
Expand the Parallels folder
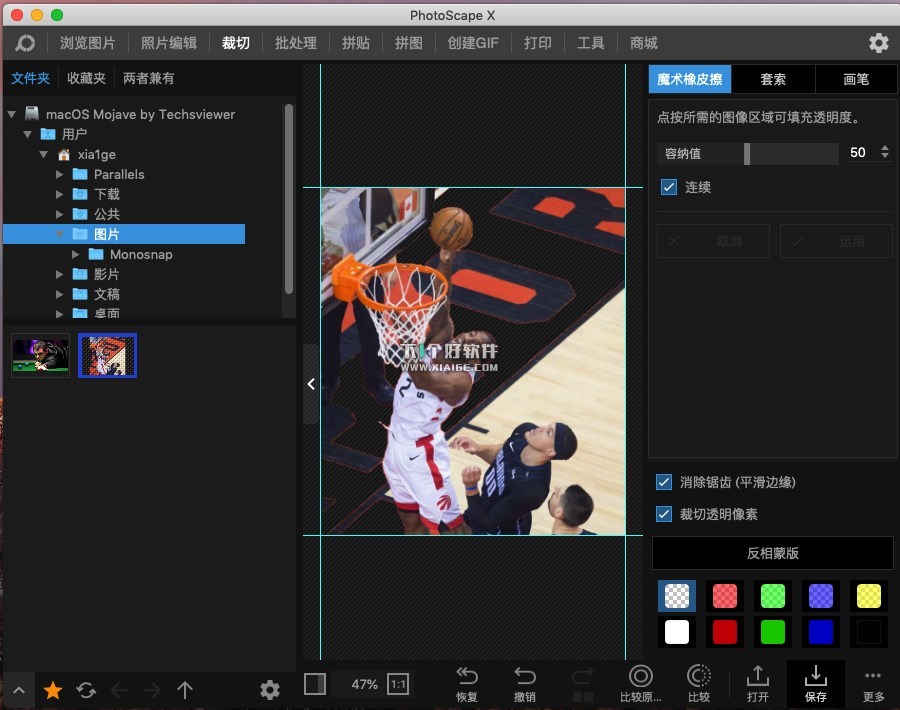point(61,174)
